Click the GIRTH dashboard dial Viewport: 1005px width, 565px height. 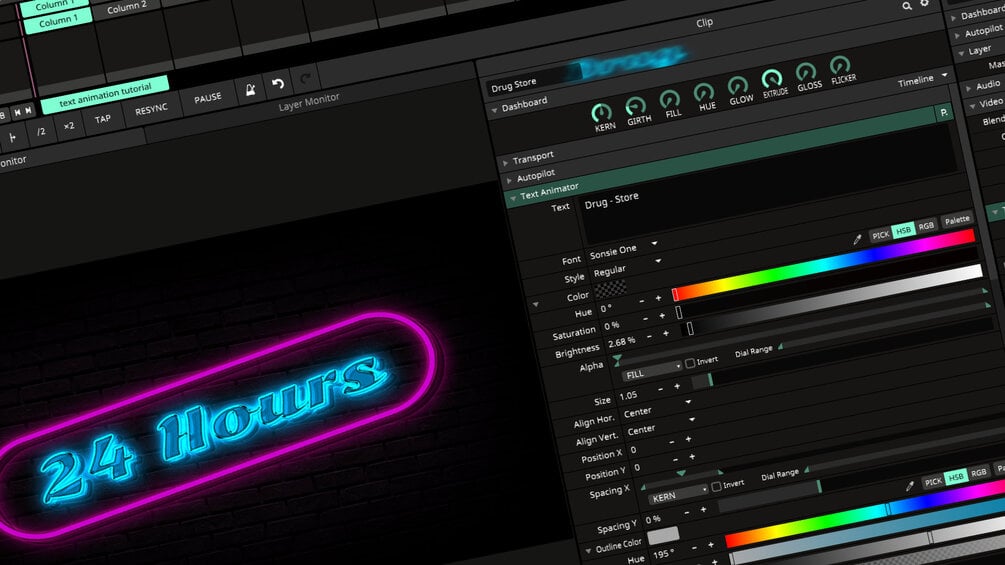click(635, 106)
